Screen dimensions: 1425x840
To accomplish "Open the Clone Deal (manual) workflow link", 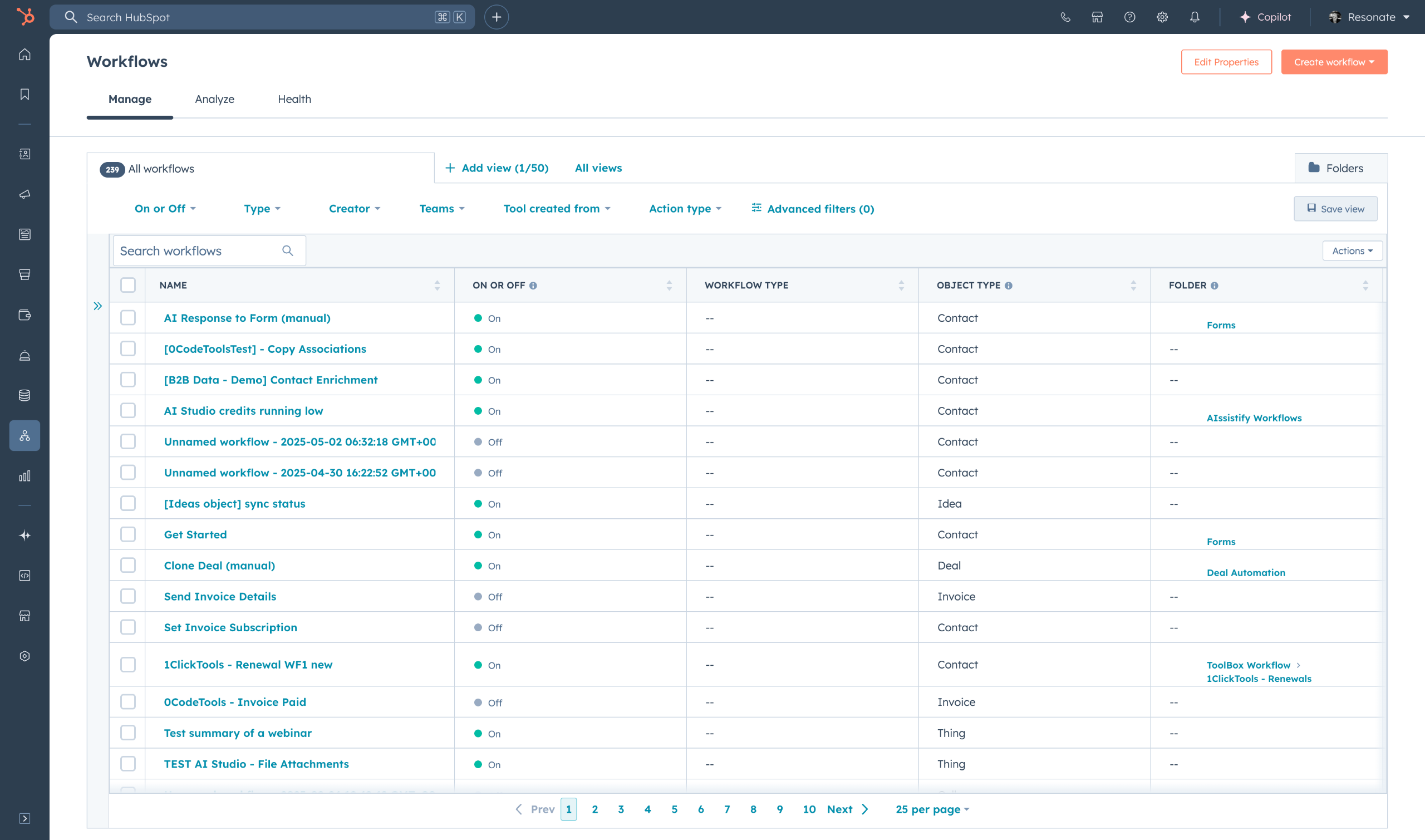I will coord(219,566).
